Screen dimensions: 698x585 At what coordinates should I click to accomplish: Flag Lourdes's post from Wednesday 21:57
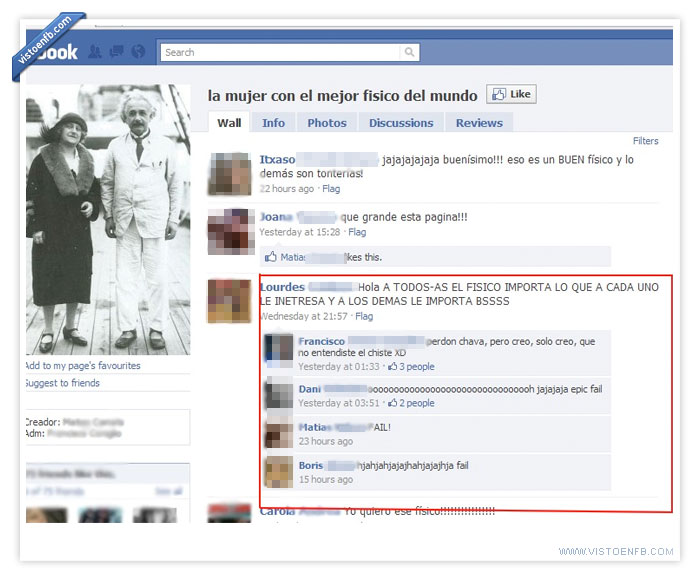(364, 317)
